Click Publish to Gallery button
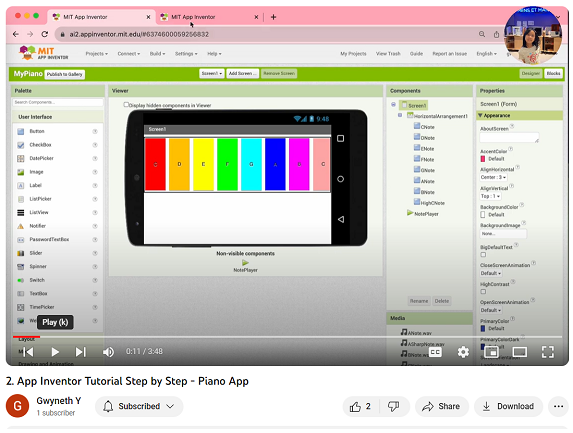 (65, 74)
